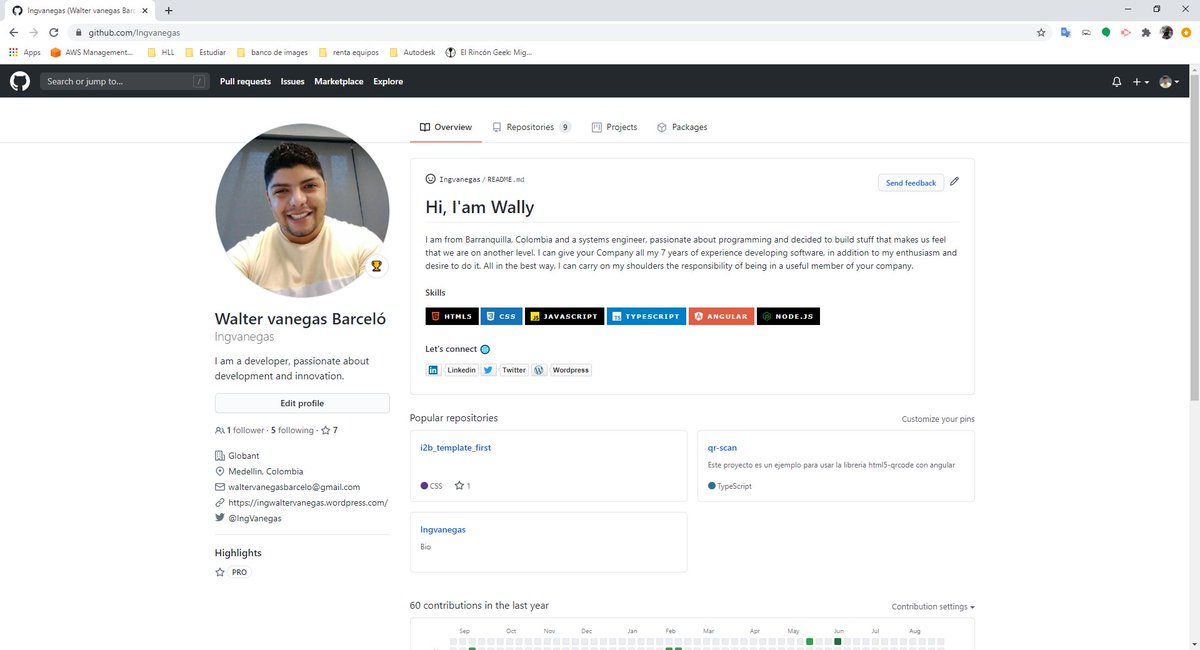1200x650 pixels.
Task: Go back to the previous page
Action: click(x=13, y=32)
